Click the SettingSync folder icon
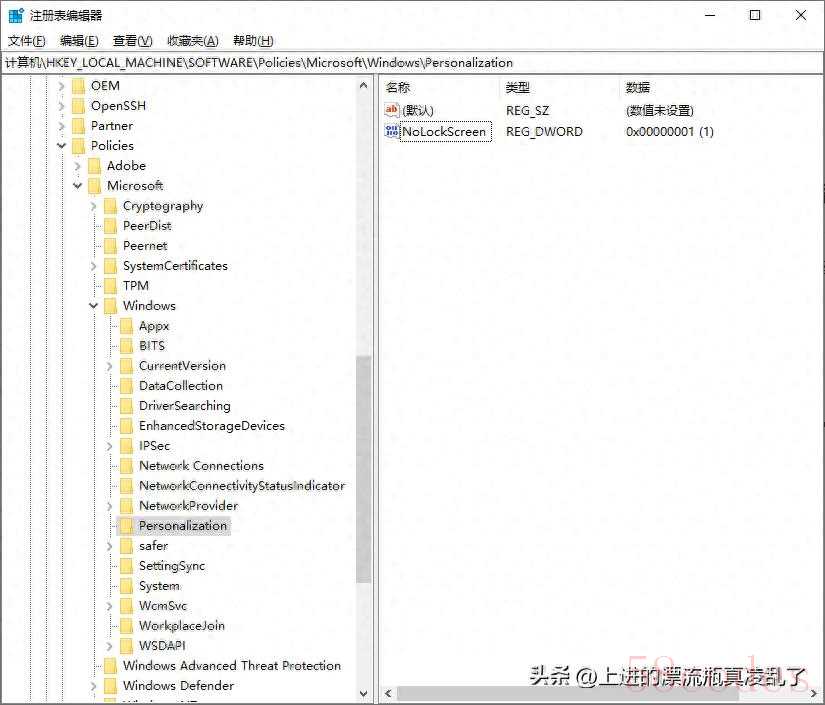The height and width of the screenshot is (705, 825). (x=126, y=566)
